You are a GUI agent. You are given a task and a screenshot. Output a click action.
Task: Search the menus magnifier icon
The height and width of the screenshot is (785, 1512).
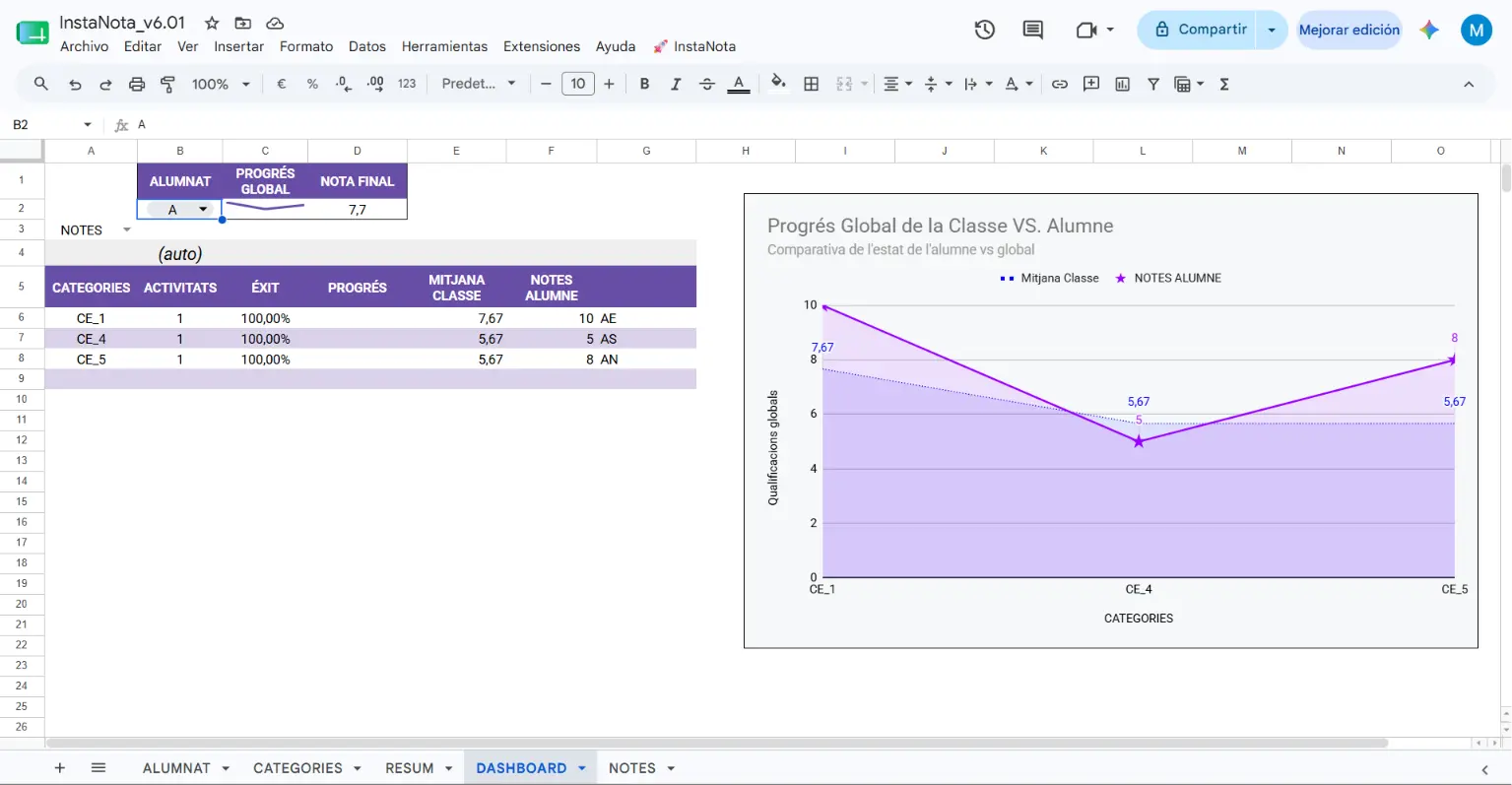click(x=41, y=84)
